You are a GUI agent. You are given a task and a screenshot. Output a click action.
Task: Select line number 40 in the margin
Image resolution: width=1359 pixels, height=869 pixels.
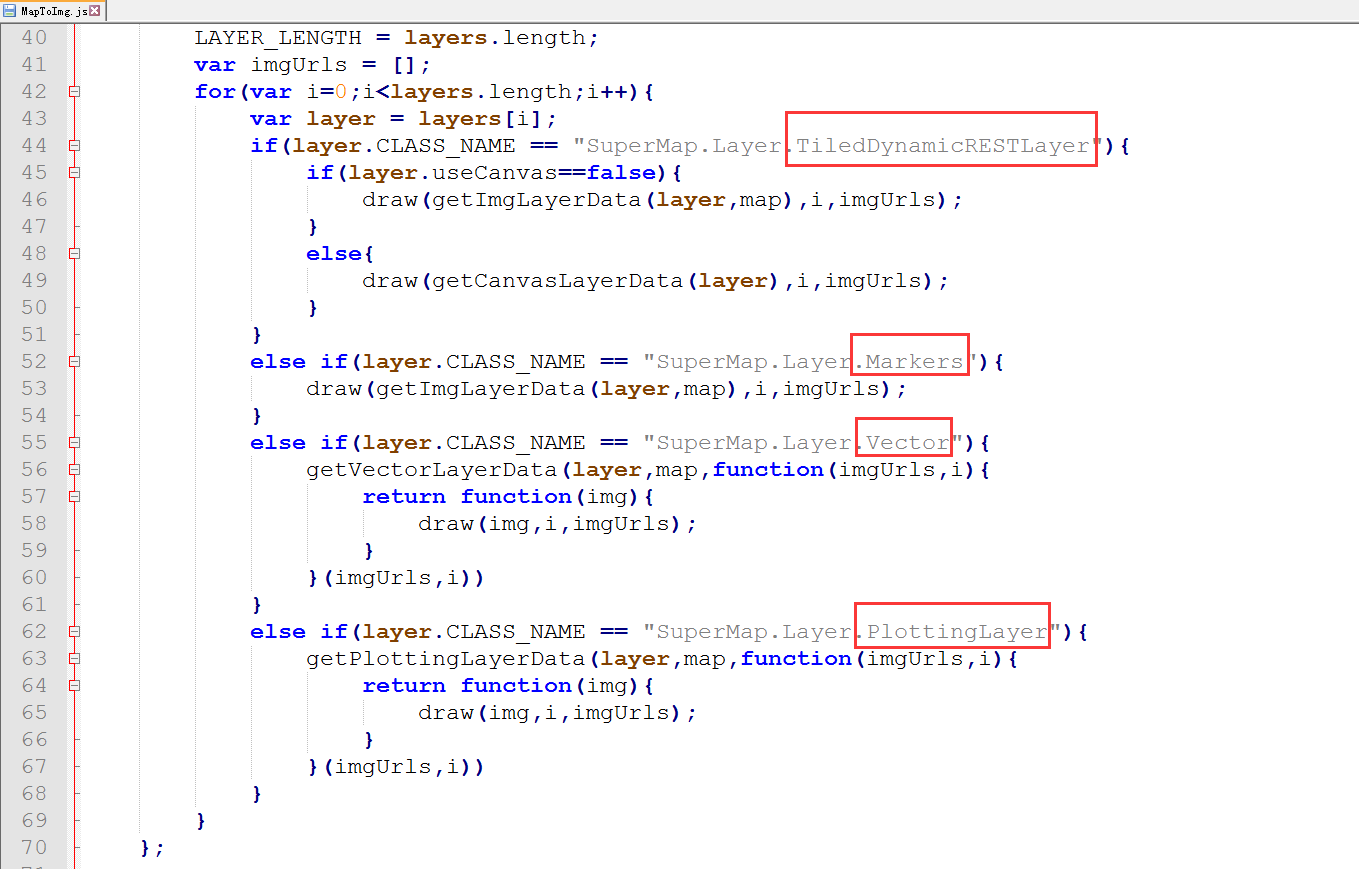[34, 38]
